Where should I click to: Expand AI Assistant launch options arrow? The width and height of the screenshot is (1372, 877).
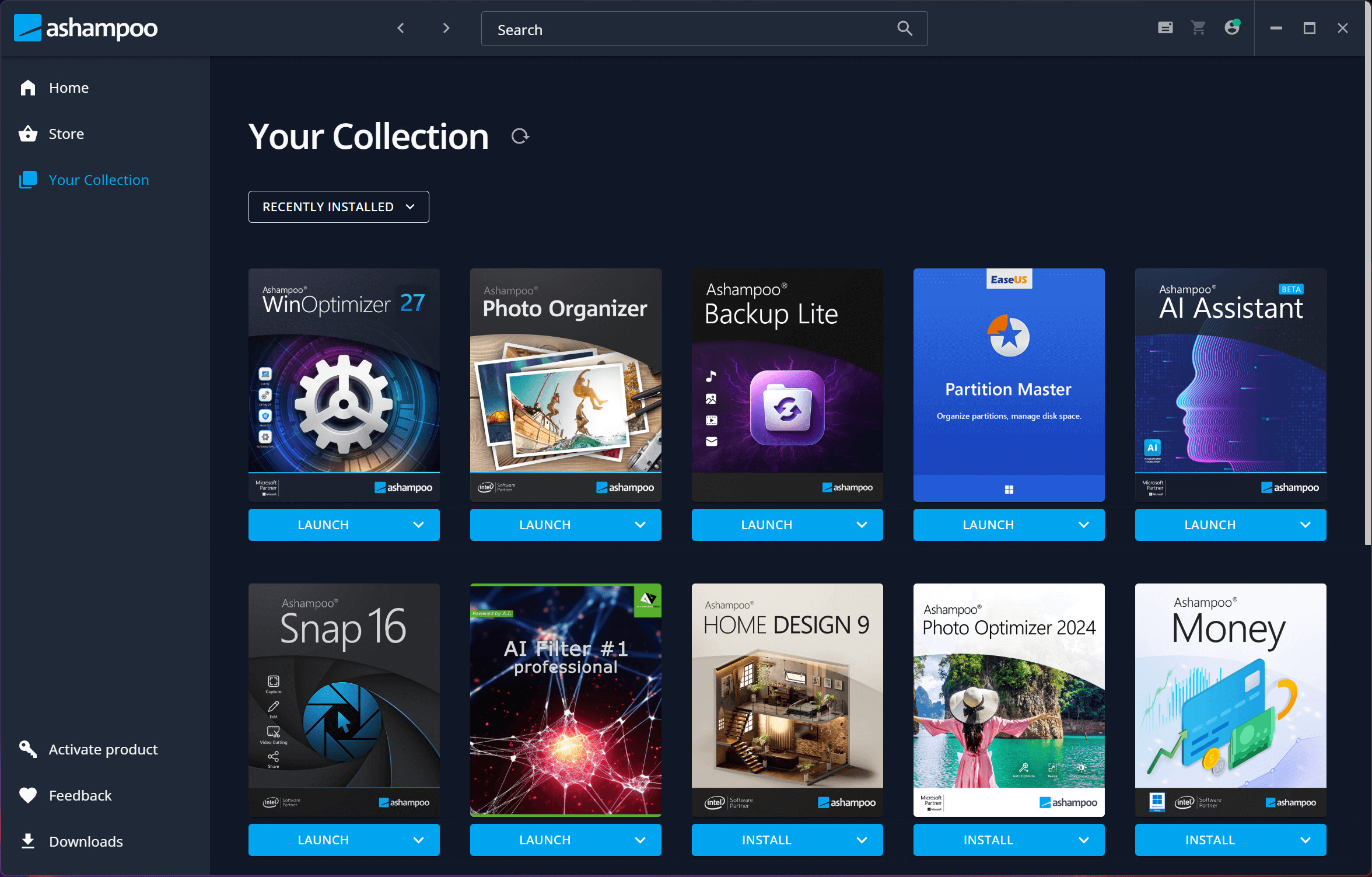point(1305,525)
